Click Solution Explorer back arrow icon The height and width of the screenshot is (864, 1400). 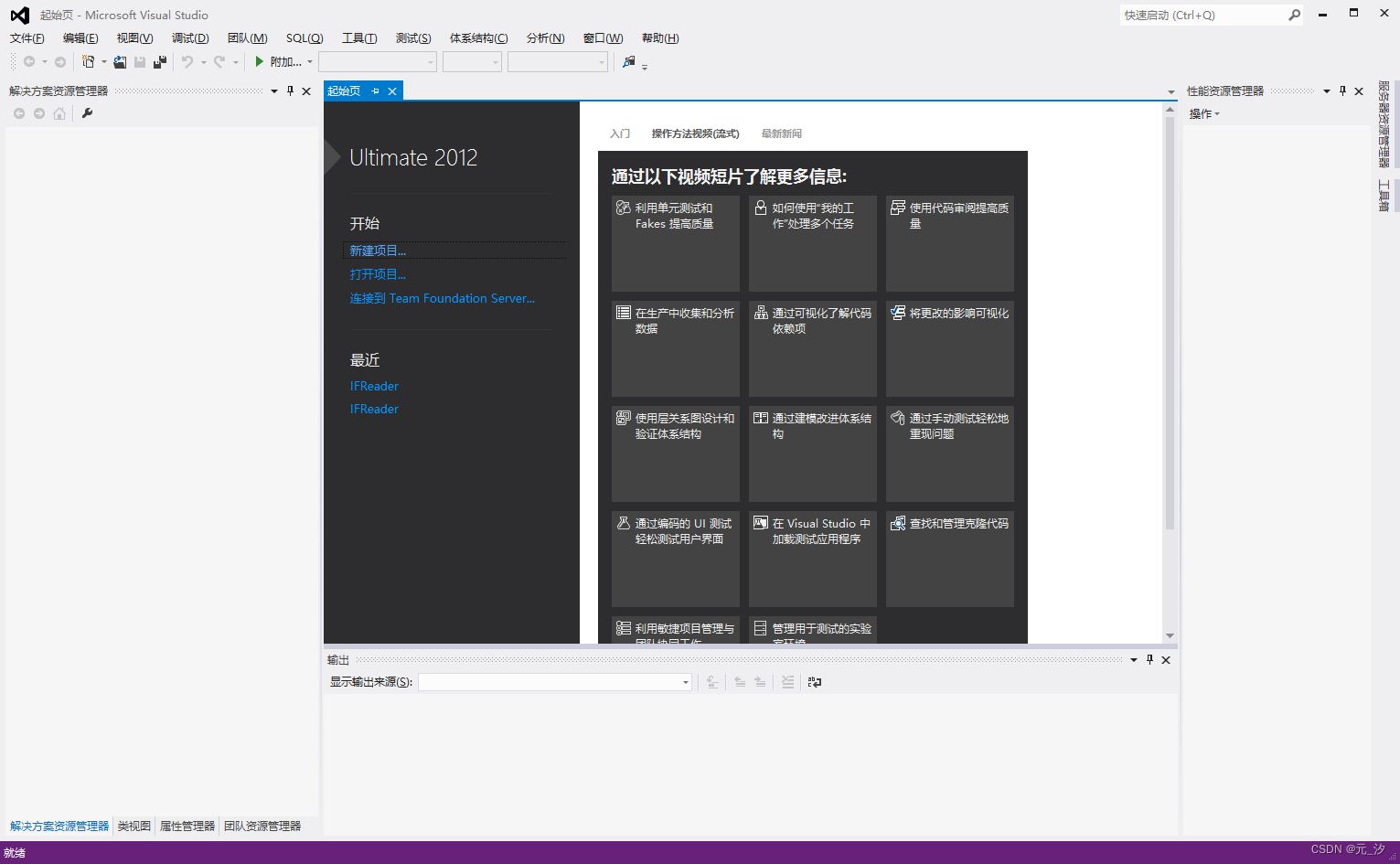pos(19,113)
